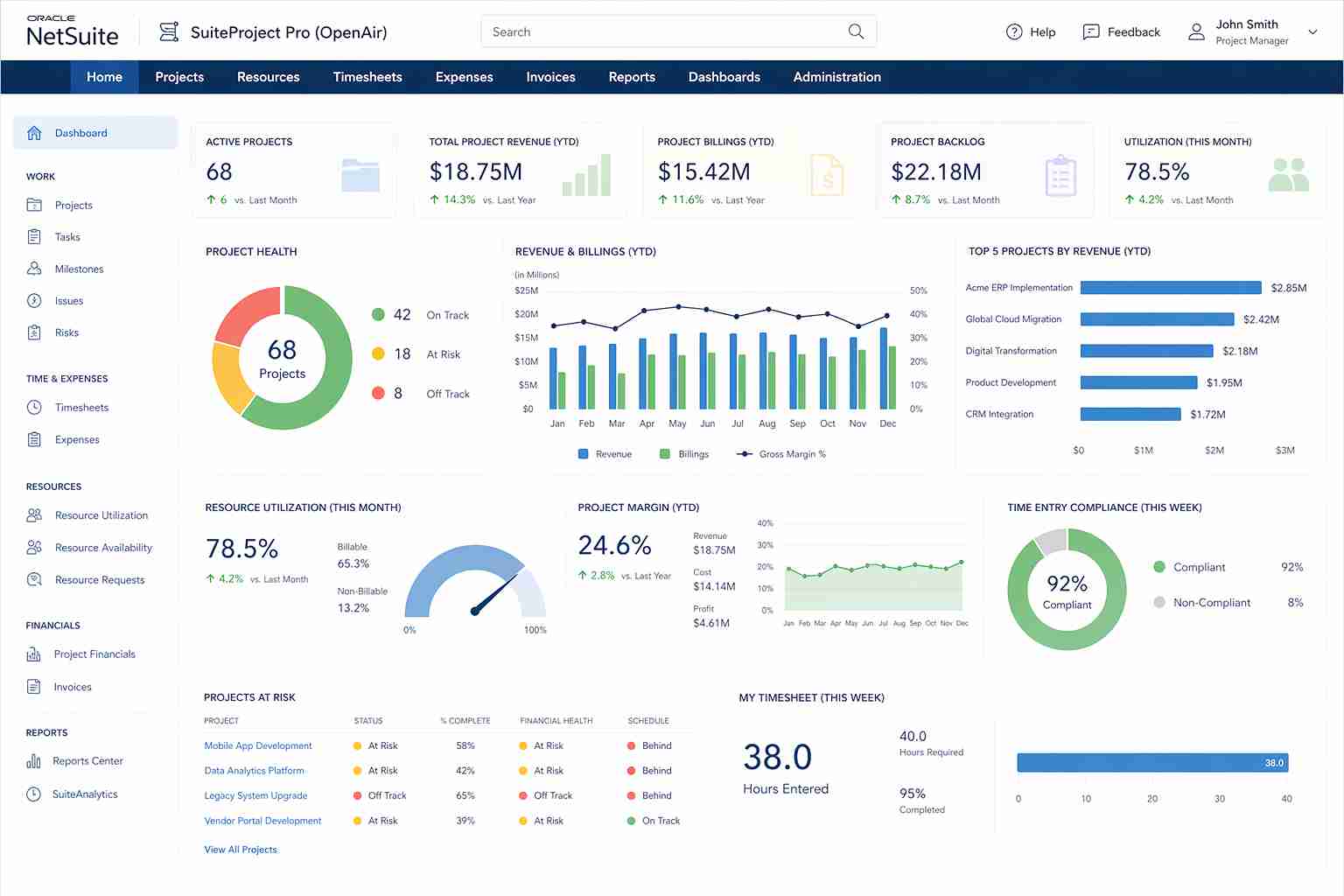This screenshot has height=896, width=1344.
Task: Click the Resource Availability icon
Action: [34, 547]
